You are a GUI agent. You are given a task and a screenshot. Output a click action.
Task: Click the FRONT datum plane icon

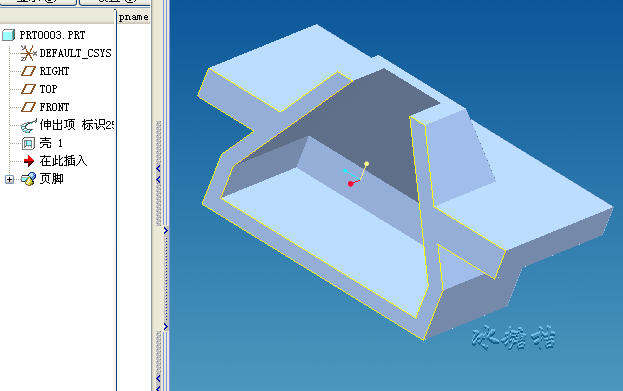click(28, 107)
